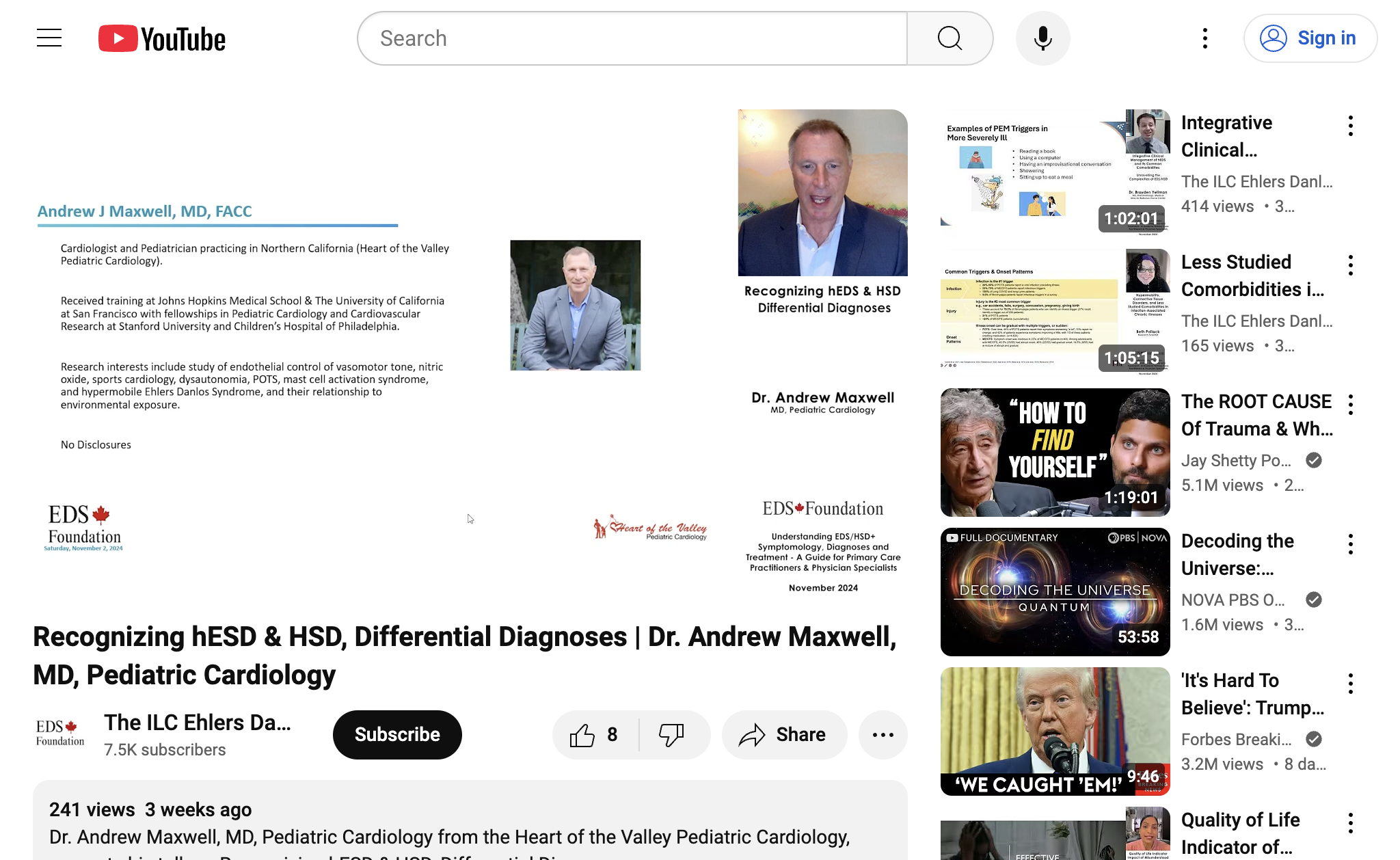1400x860 pixels.
Task: Open settings three-dot menu in header
Action: (x=1205, y=38)
